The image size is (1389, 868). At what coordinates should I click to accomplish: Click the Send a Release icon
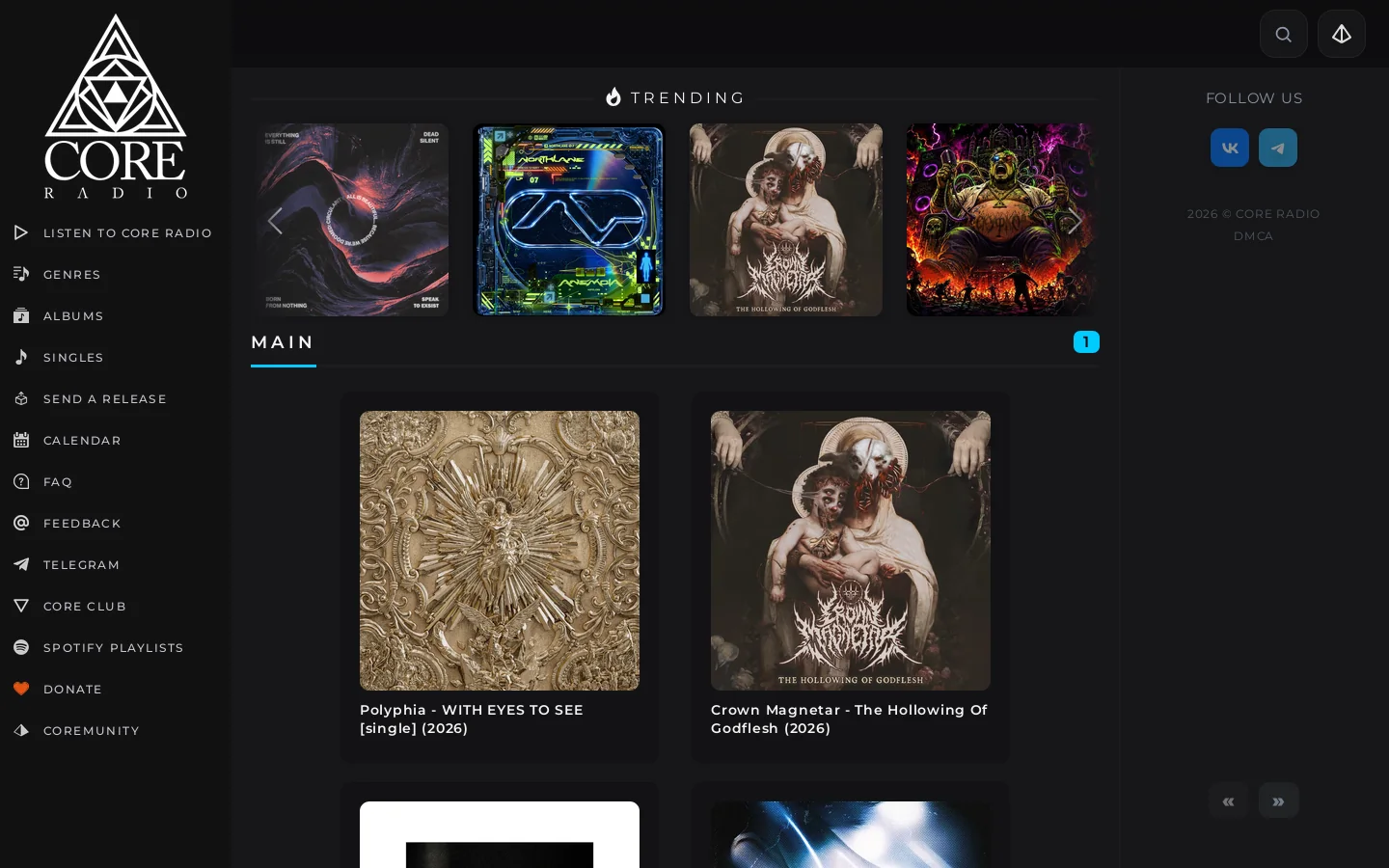click(x=21, y=398)
